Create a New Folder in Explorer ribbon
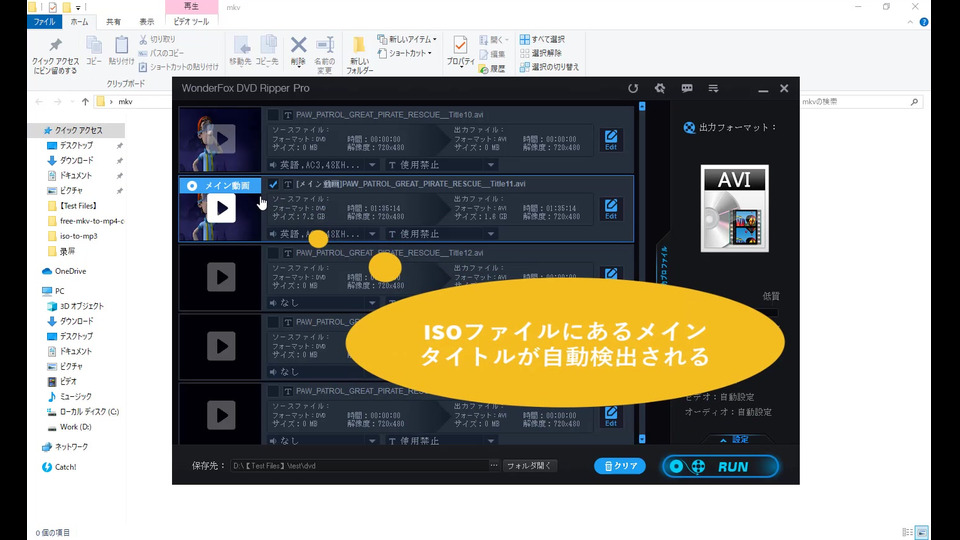960x540 pixels. (x=359, y=55)
